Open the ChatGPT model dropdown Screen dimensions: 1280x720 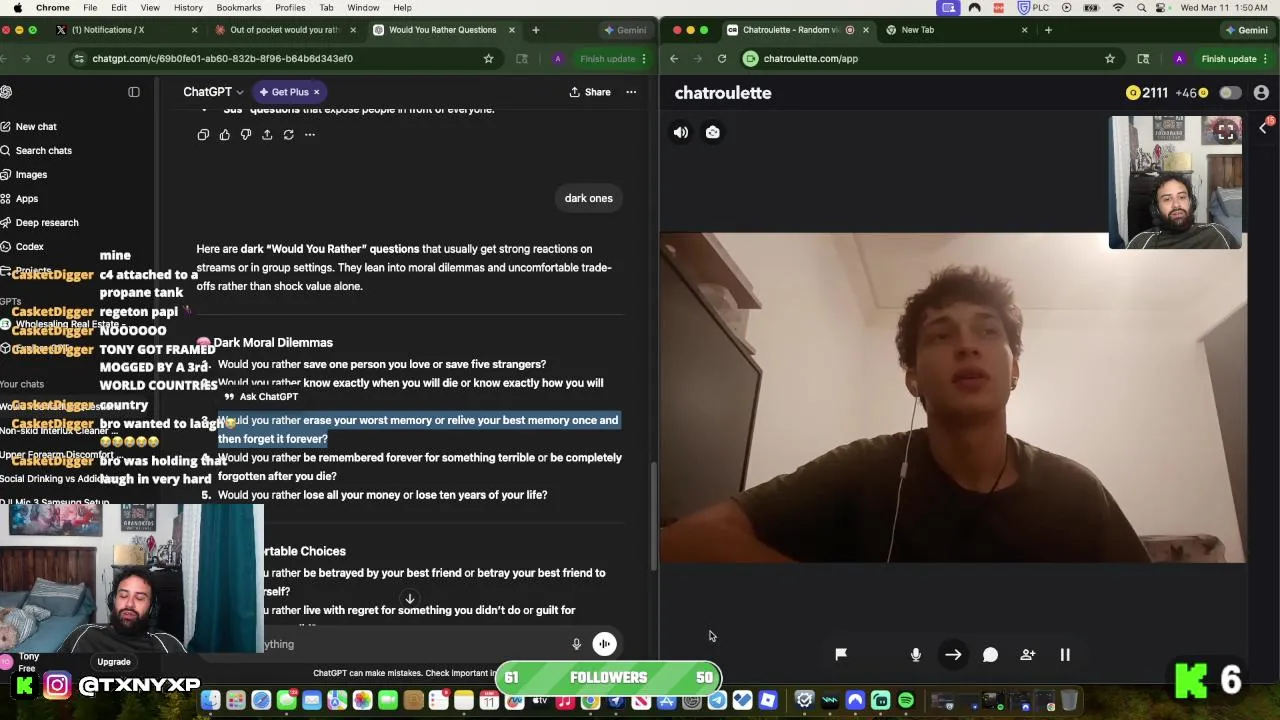[213, 92]
